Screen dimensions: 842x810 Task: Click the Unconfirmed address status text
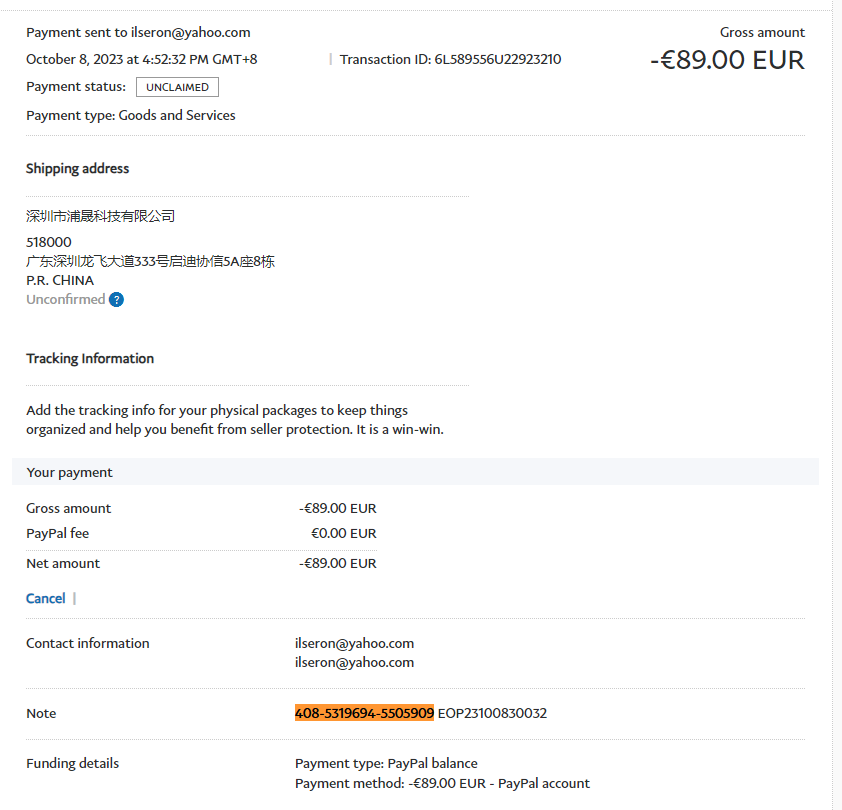[65, 300]
